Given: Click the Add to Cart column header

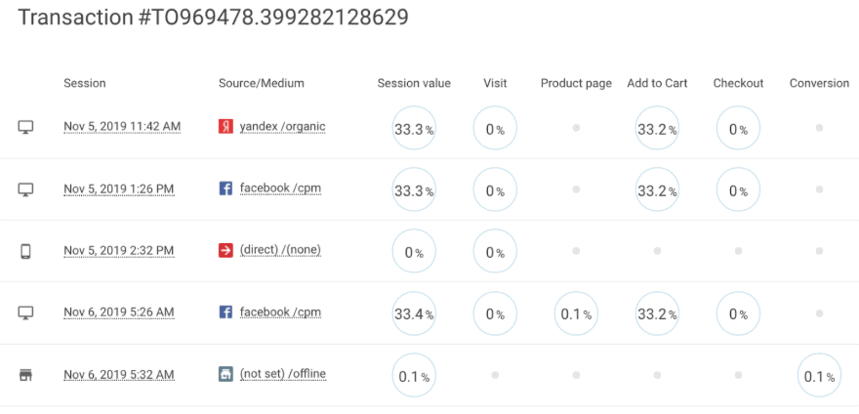Looking at the screenshot, I should pyautogui.click(x=657, y=83).
